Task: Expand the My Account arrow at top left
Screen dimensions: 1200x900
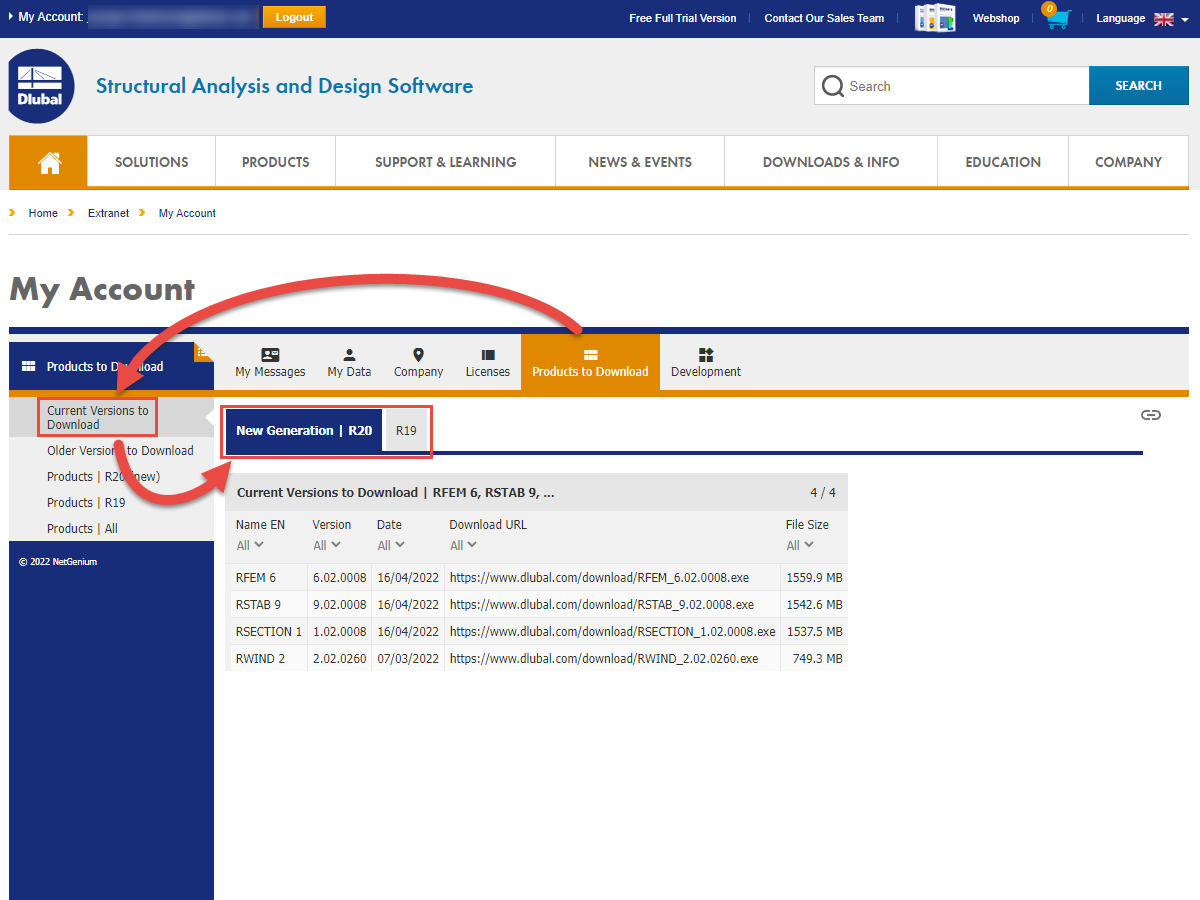Action: click(x=12, y=17)
